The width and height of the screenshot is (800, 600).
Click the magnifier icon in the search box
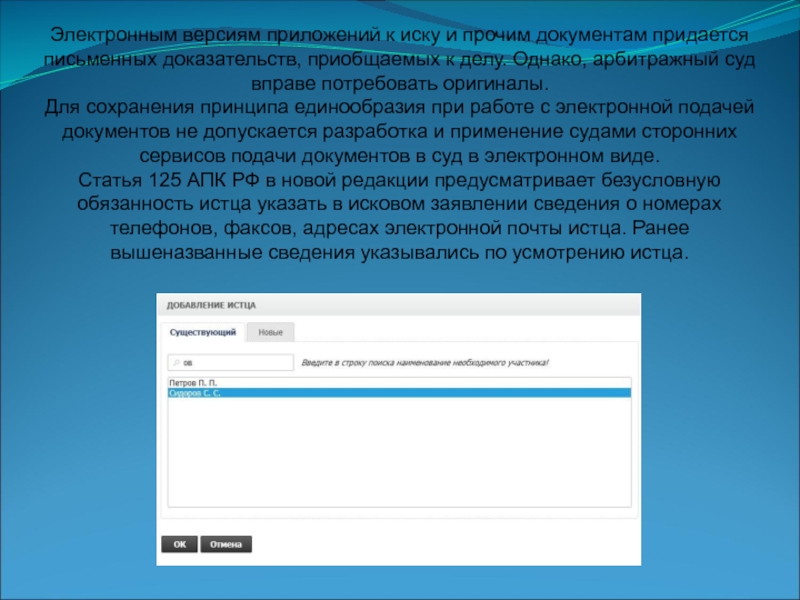coord(175,363)
